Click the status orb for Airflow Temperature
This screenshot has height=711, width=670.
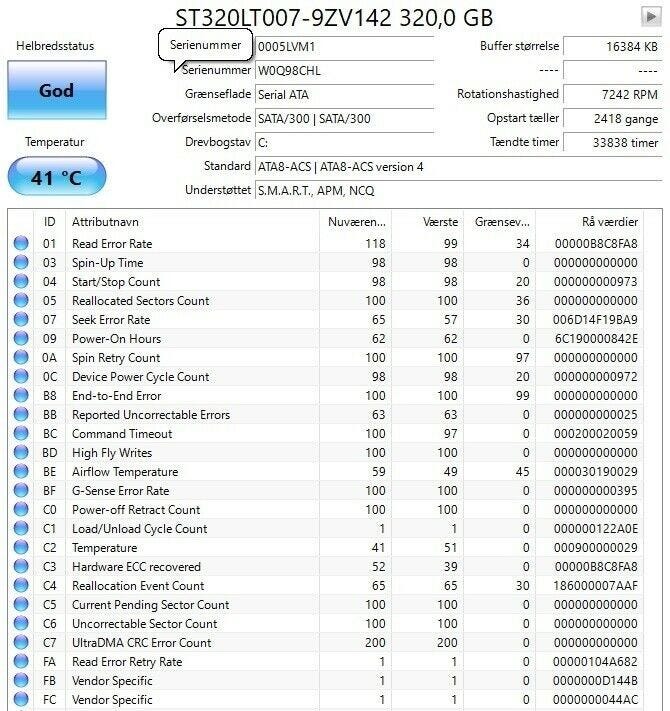(21, 472)
